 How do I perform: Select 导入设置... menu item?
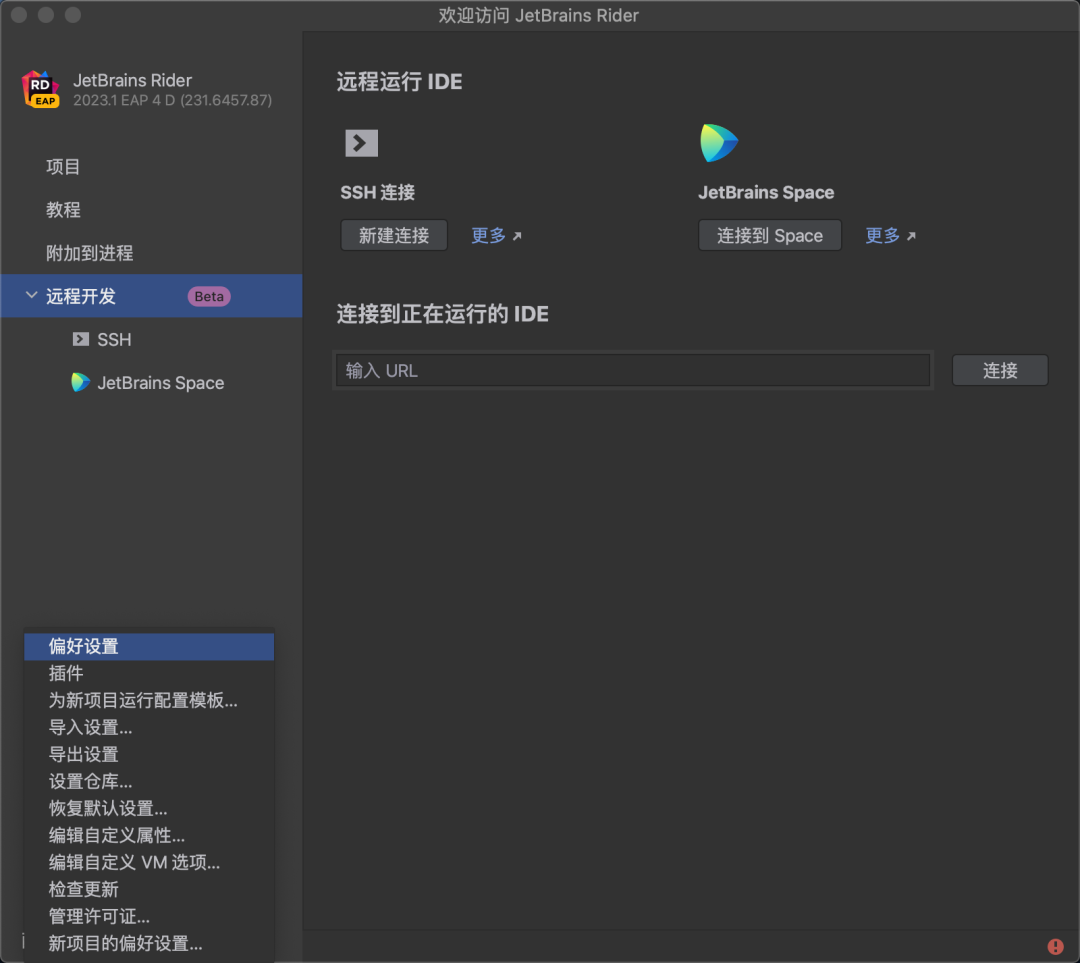pyautogui.click(x=149, y=727)
